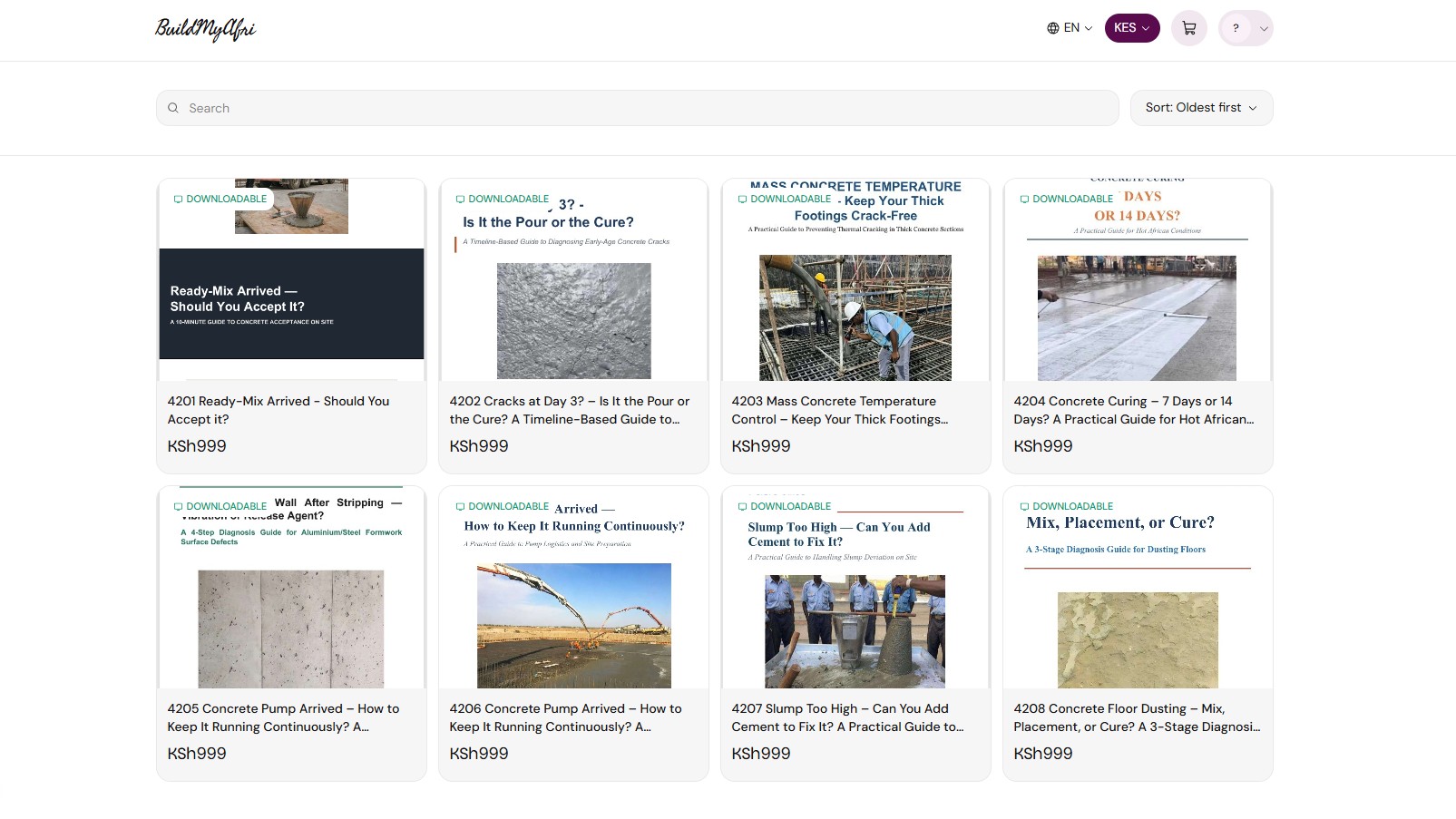This screenshot has height=819, width=1456.
Task: Open the Slump Too High cover thumbnail
Action: point(855,587)
